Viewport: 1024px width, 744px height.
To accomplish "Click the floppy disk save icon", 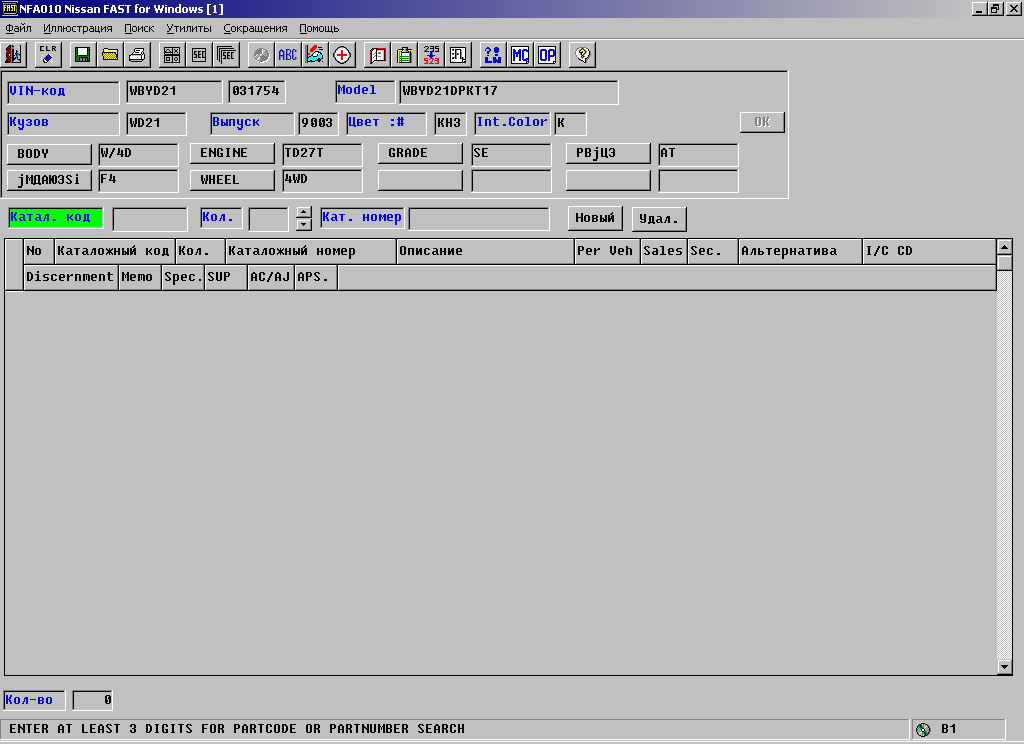I will point(82,55).
